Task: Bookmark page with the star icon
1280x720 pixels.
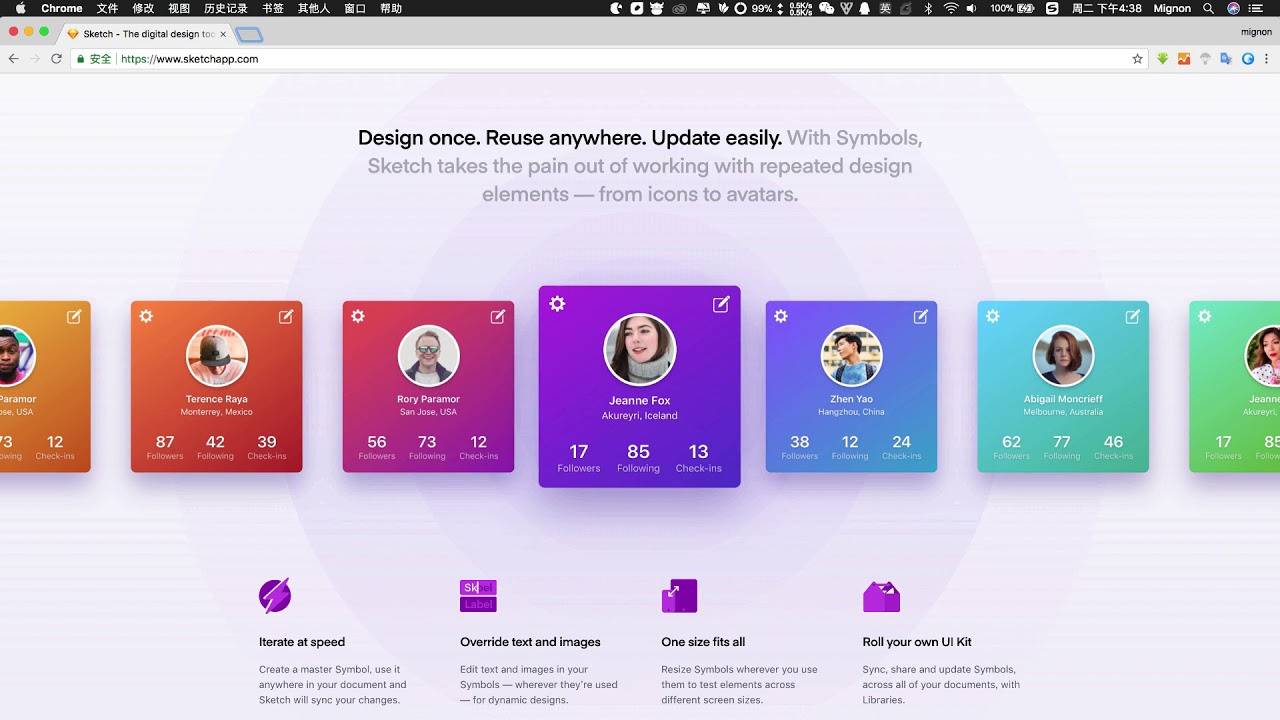Action: (x=1137, y=59)
